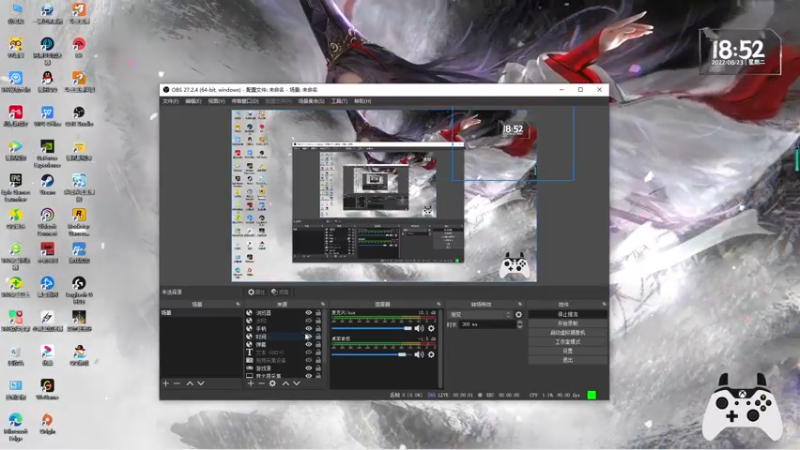Screen dimensions: 800x450
Task: Open the 编辑(E) menu
Action: click(193, 101)
